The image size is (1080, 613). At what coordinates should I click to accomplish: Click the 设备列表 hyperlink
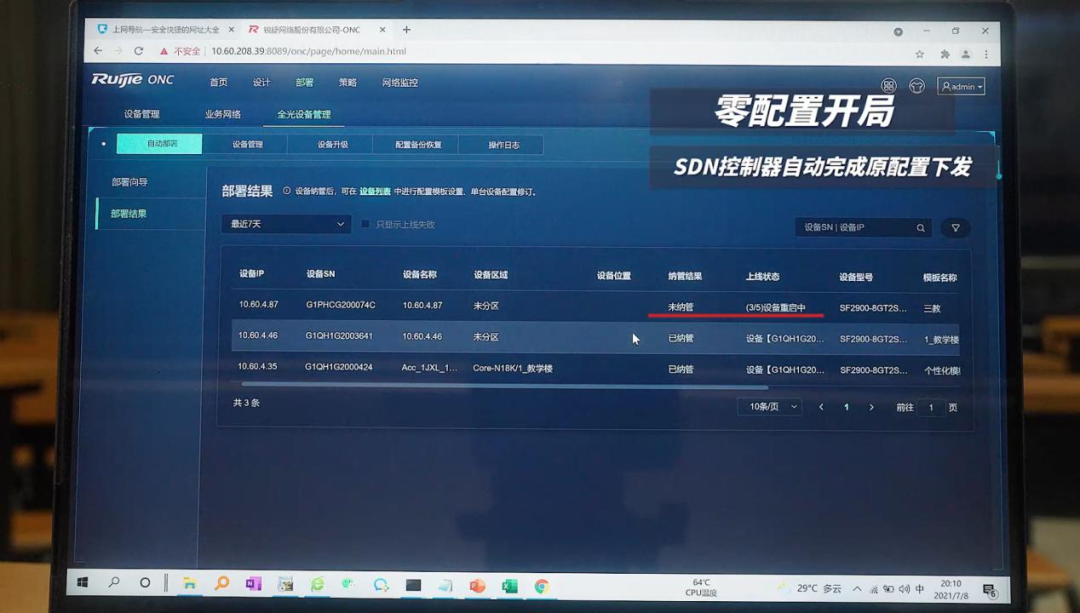[375, 191]
